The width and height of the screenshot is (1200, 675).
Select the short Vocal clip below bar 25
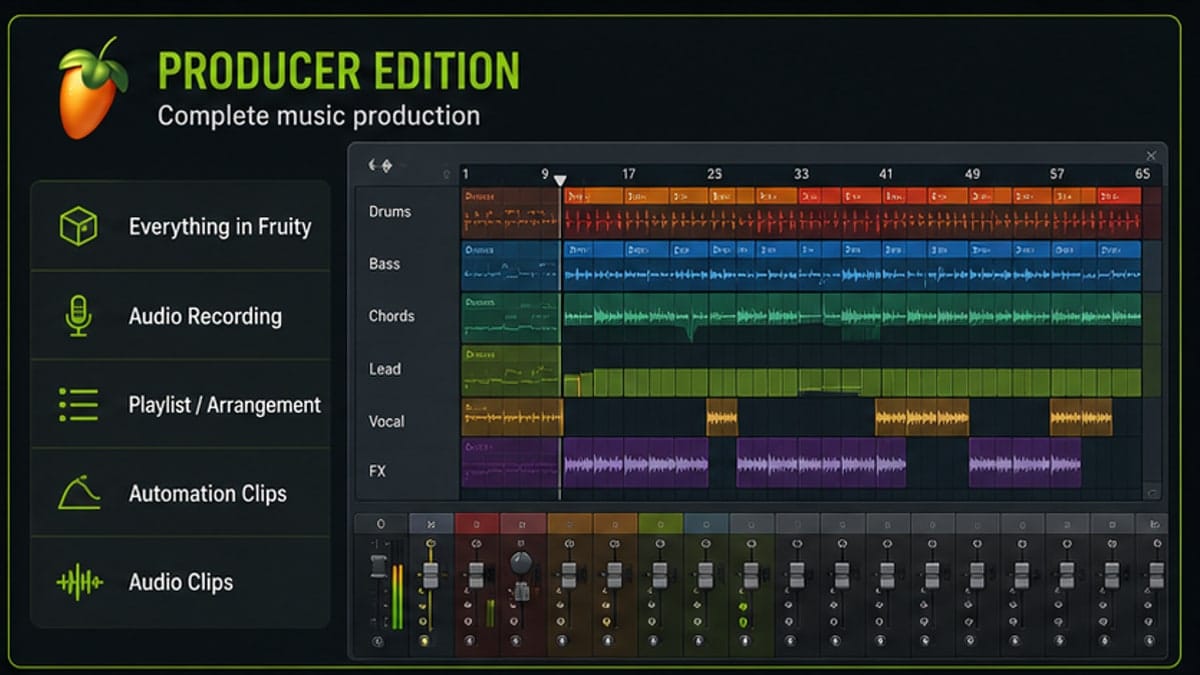pyautogui.click(x=722, y=417)
